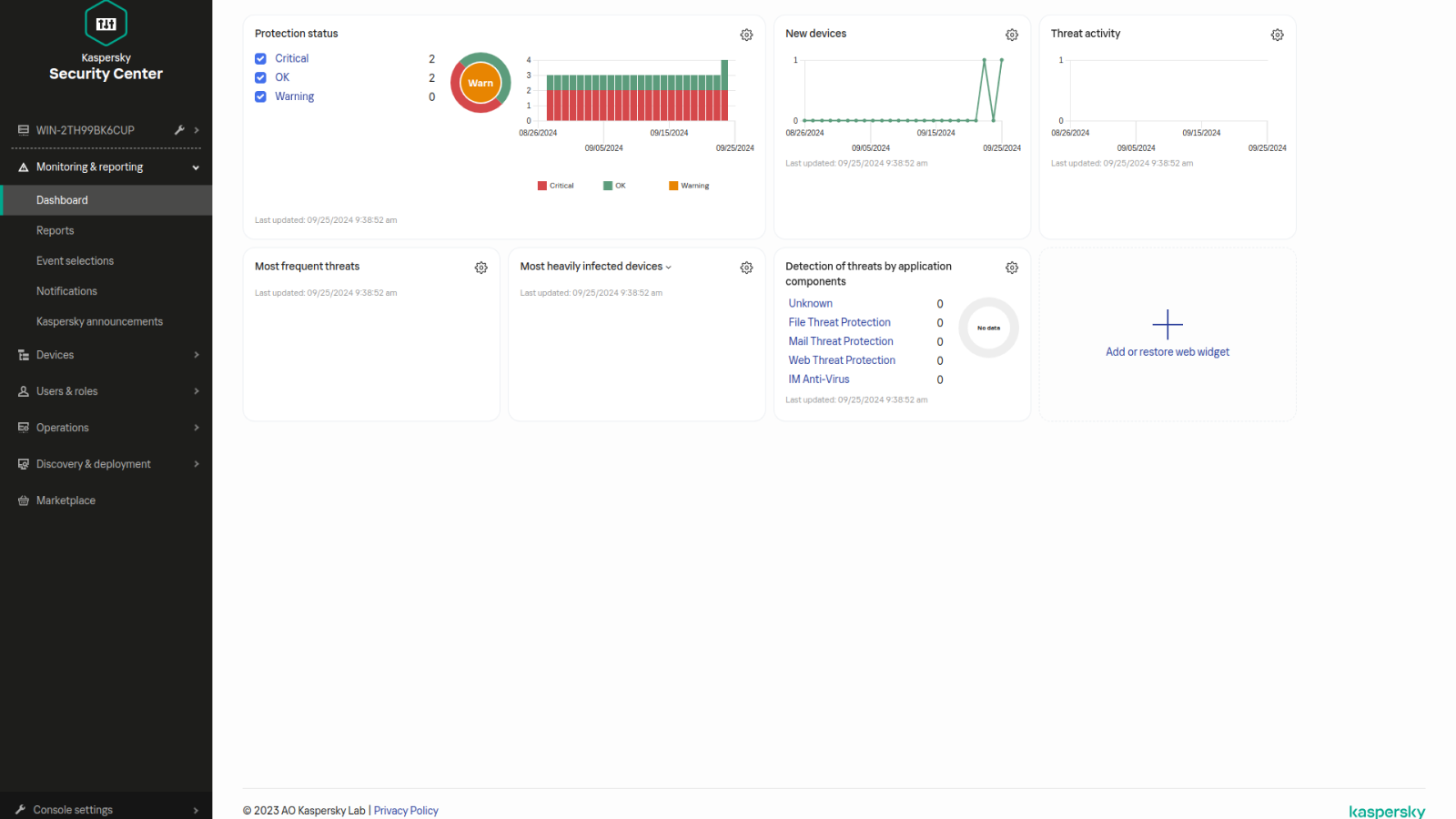Screen dimensions: 1456x819
Task: Uncheck the Critical status checkbox
Action: click(260, 58)
